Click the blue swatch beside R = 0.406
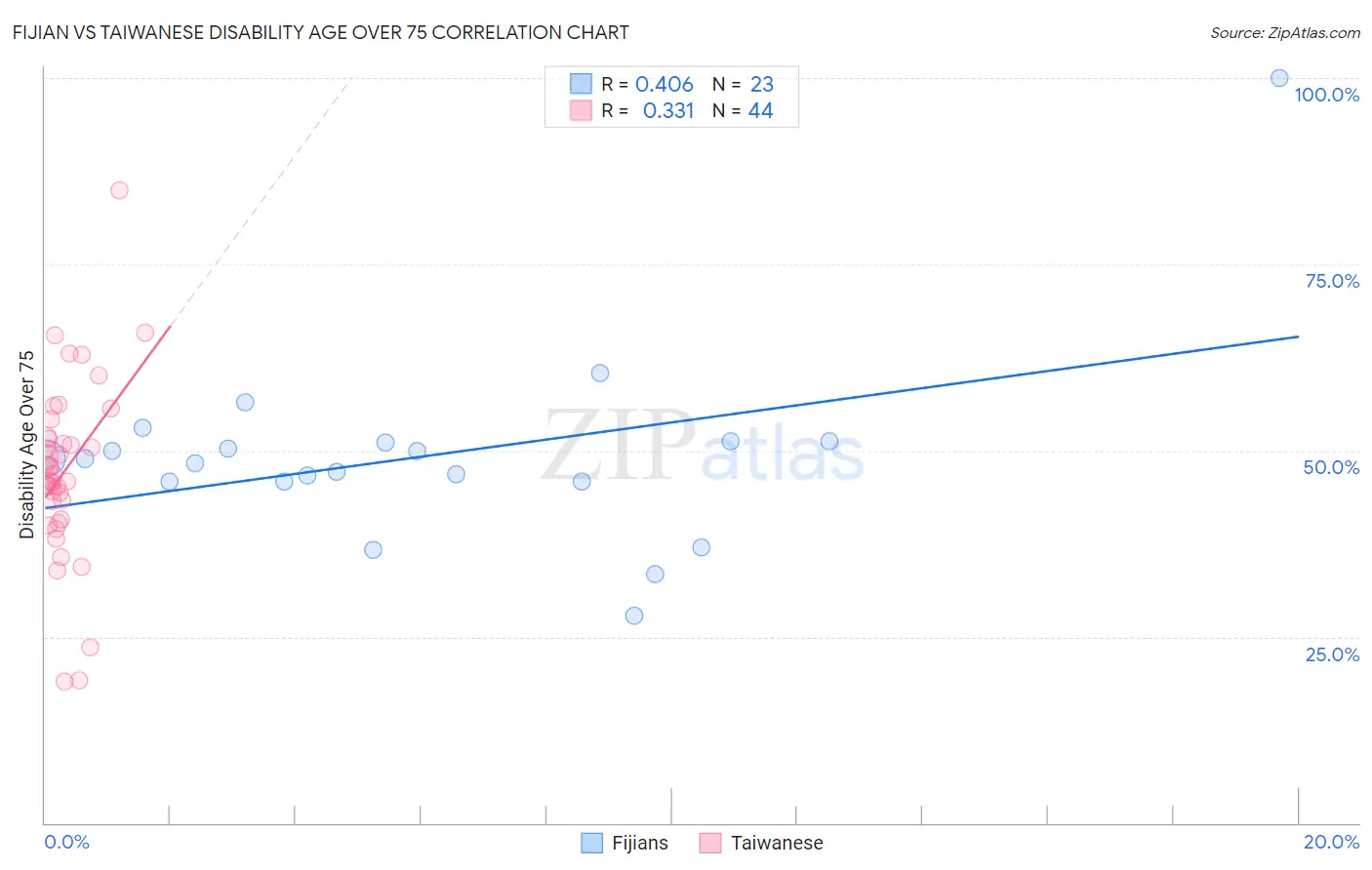 coord(582,84)
